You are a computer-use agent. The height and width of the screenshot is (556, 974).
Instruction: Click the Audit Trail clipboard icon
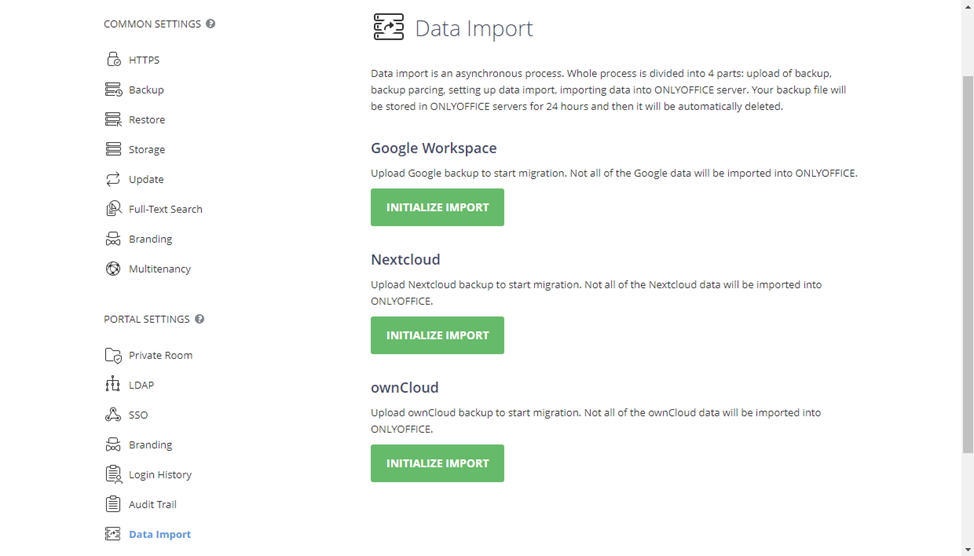pos(113,504)
